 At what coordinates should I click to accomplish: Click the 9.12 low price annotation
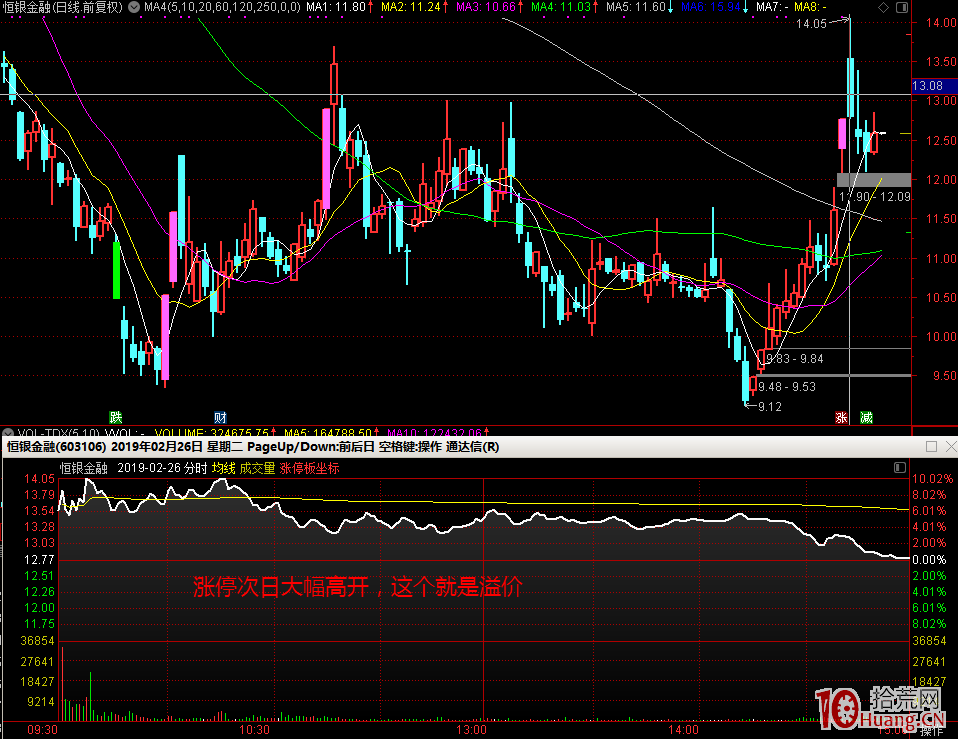point(770,407)
